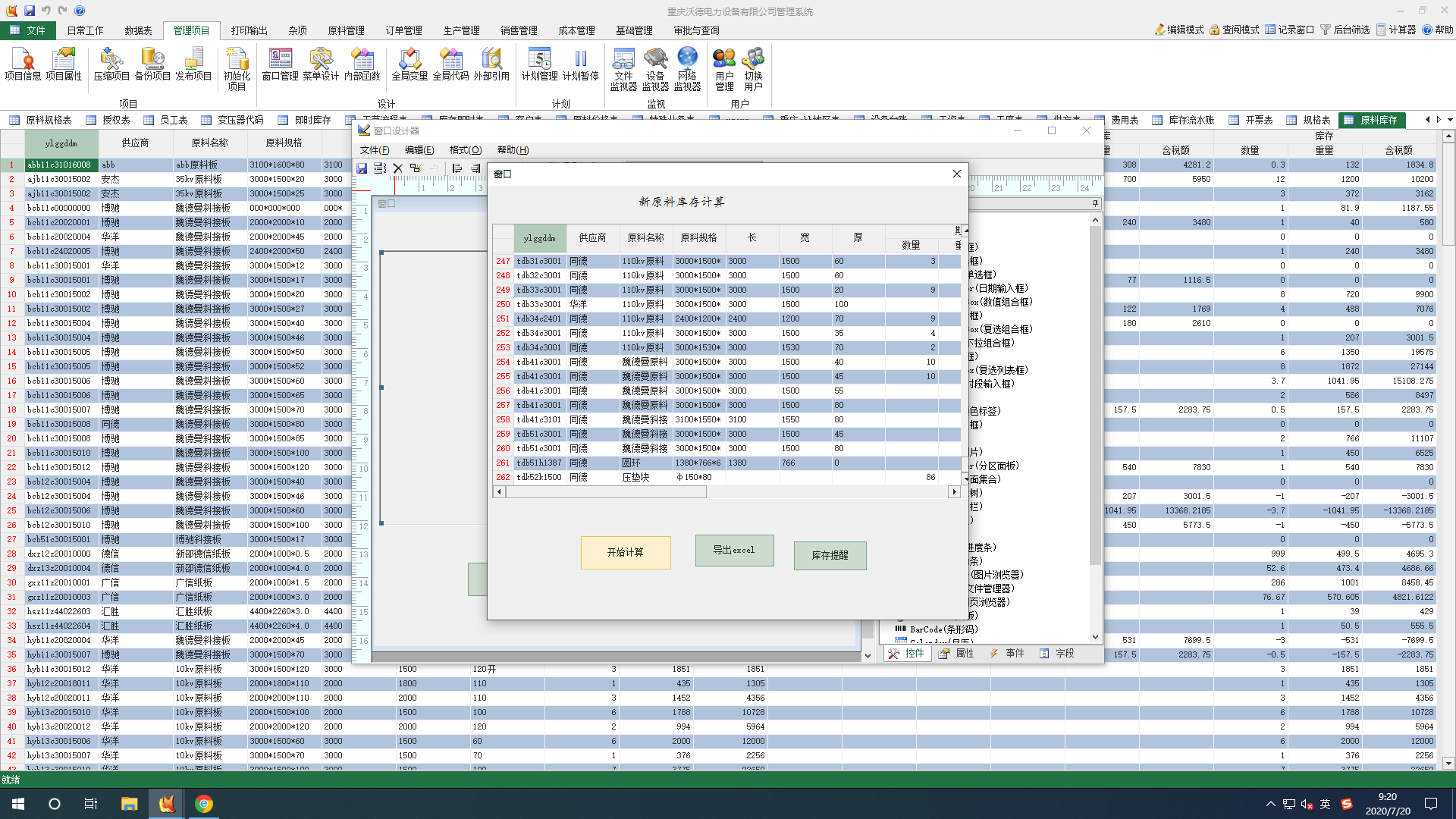Click the 备份项目 ribbon icon

(152, 64)
